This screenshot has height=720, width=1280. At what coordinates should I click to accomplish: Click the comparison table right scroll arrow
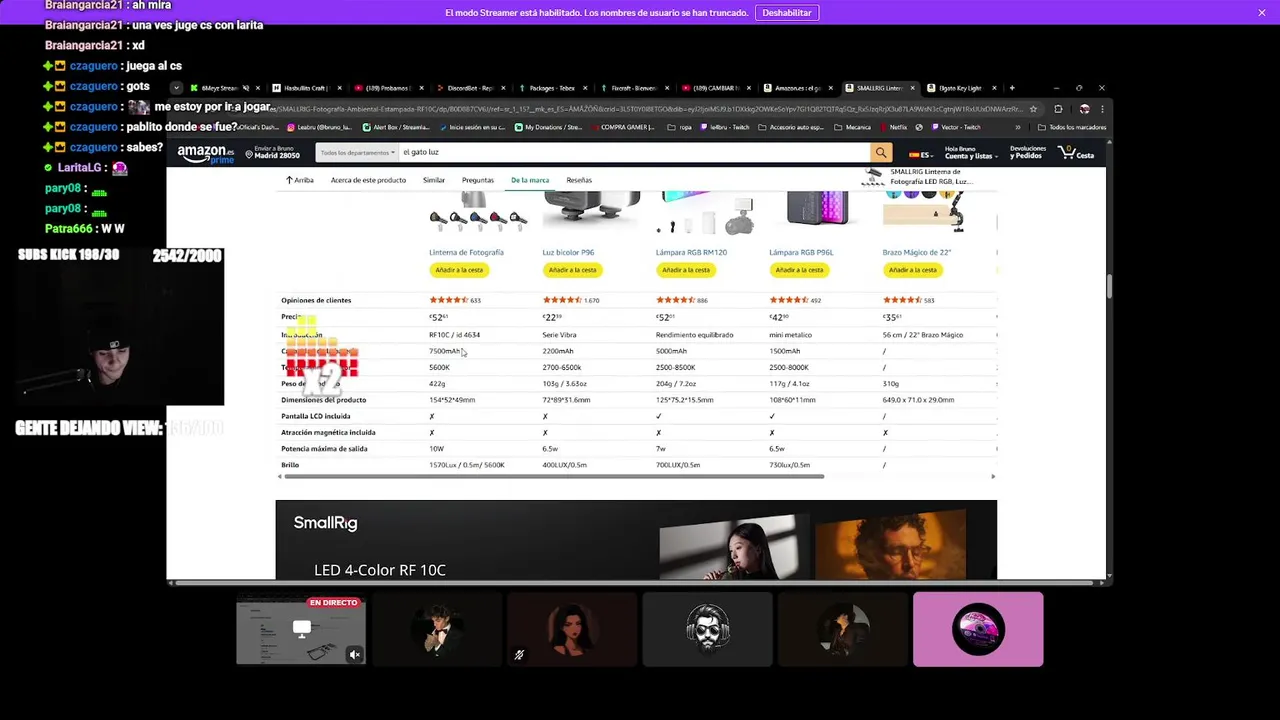tap(993, 476)
